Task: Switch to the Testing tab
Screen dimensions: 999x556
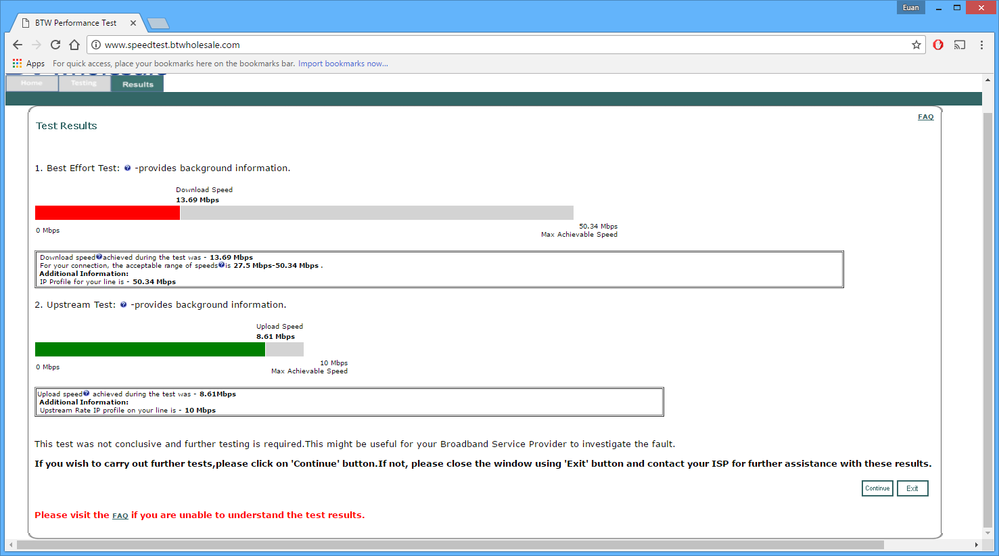Action: 83,83
